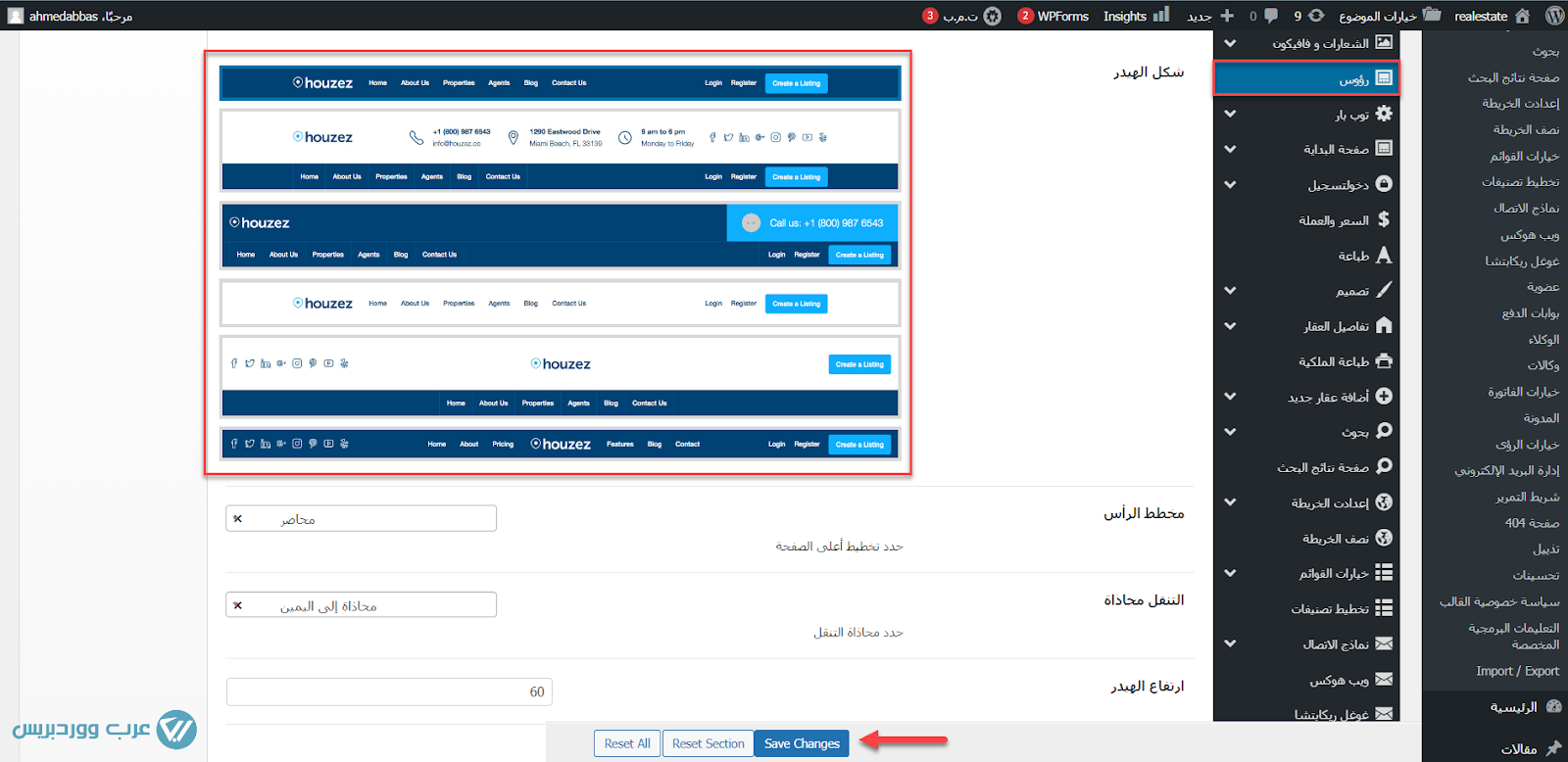The height and width of the screenshot is (762, 1568).
Task: Open الوكلاء in the WordPress sidebar
Action: pos(1543,340)
